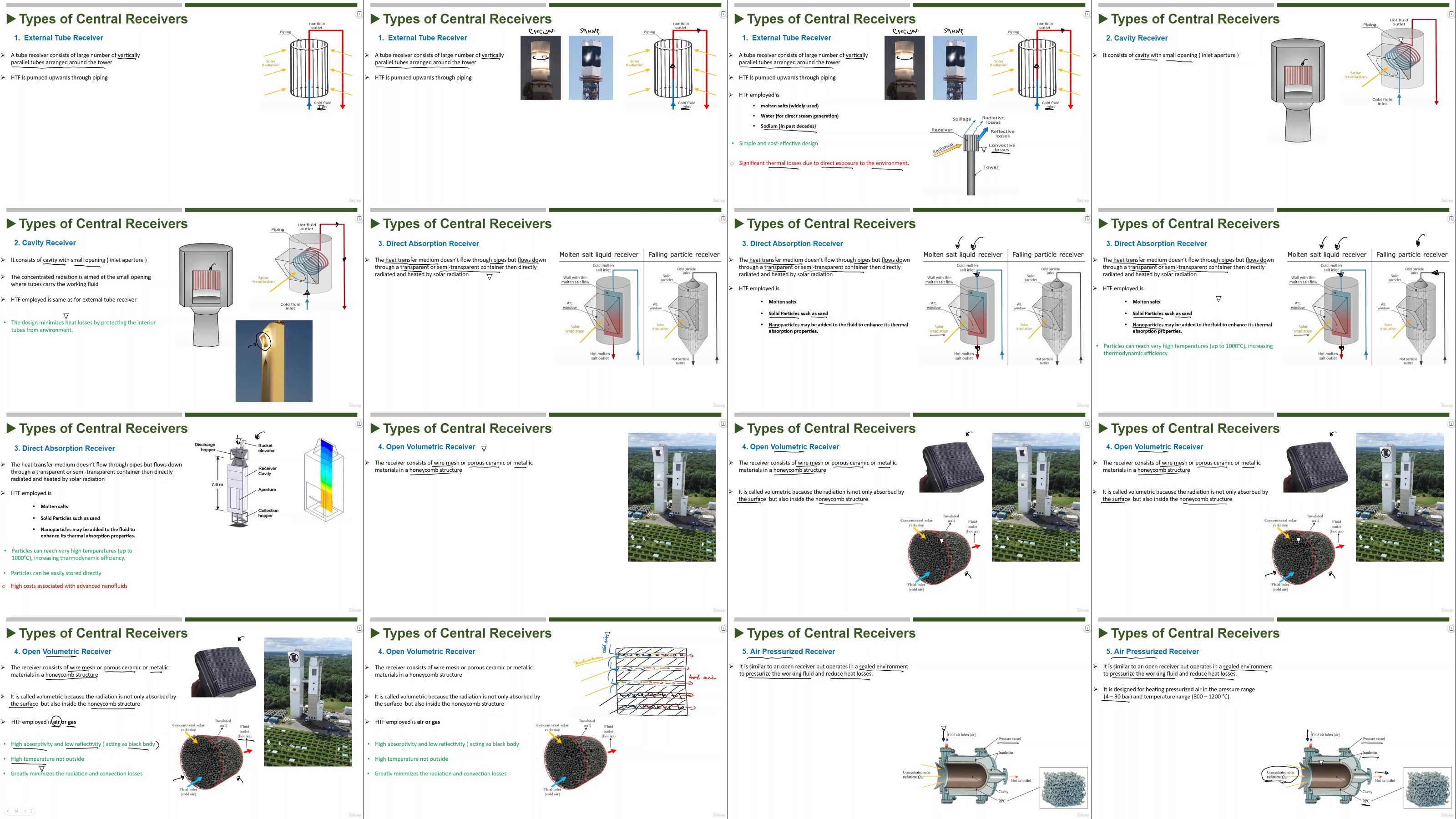Open the three-dot more options menu
The height and width of the screenshot is (819, 1456).
[30, 811]
